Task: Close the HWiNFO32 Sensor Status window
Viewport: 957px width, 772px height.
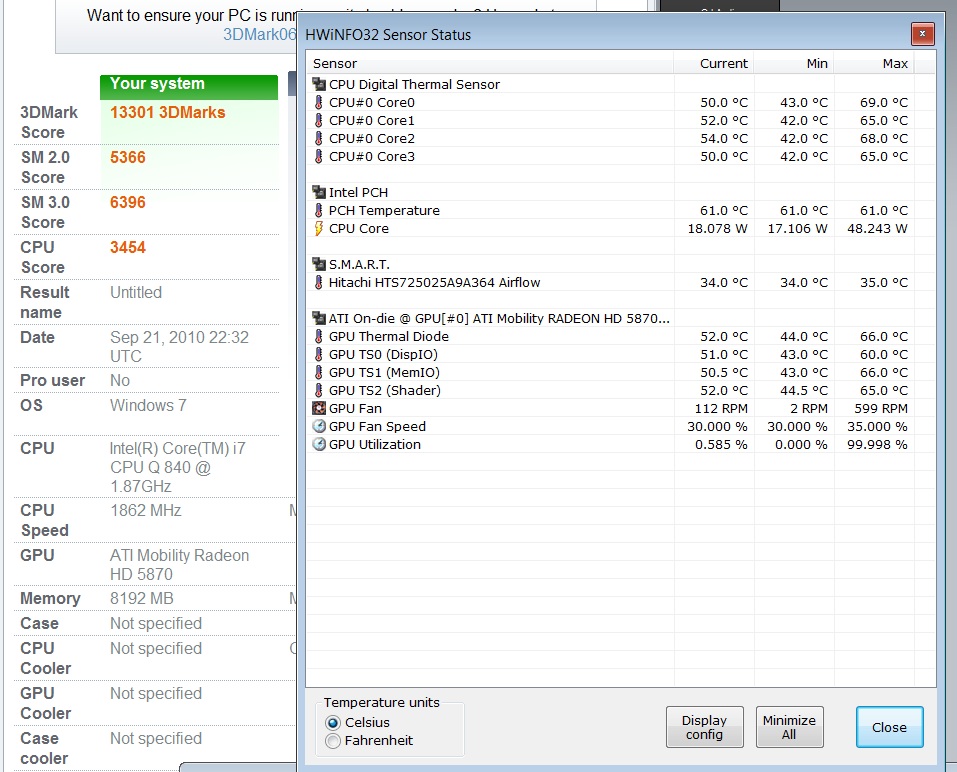Action: point(922,34)
